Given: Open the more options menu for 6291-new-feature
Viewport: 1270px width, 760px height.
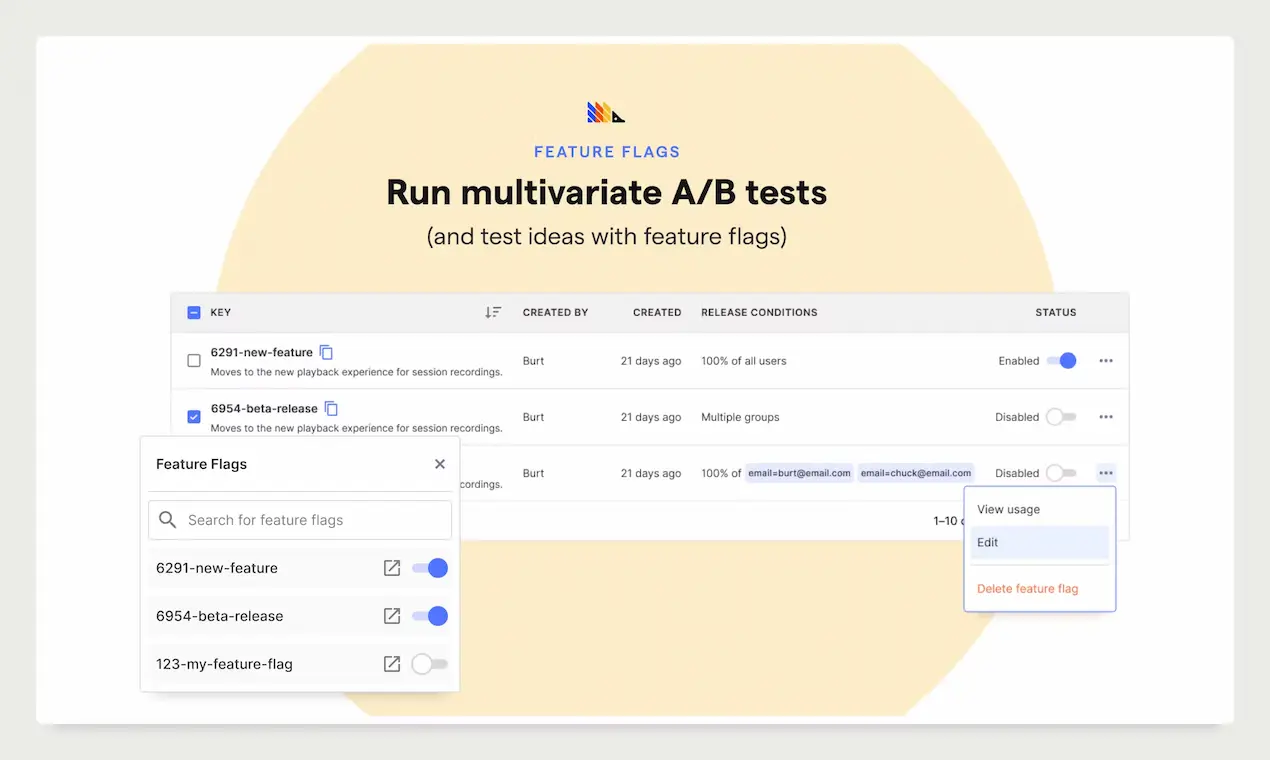Looking at the screenshot, I should click(1106, 361).
